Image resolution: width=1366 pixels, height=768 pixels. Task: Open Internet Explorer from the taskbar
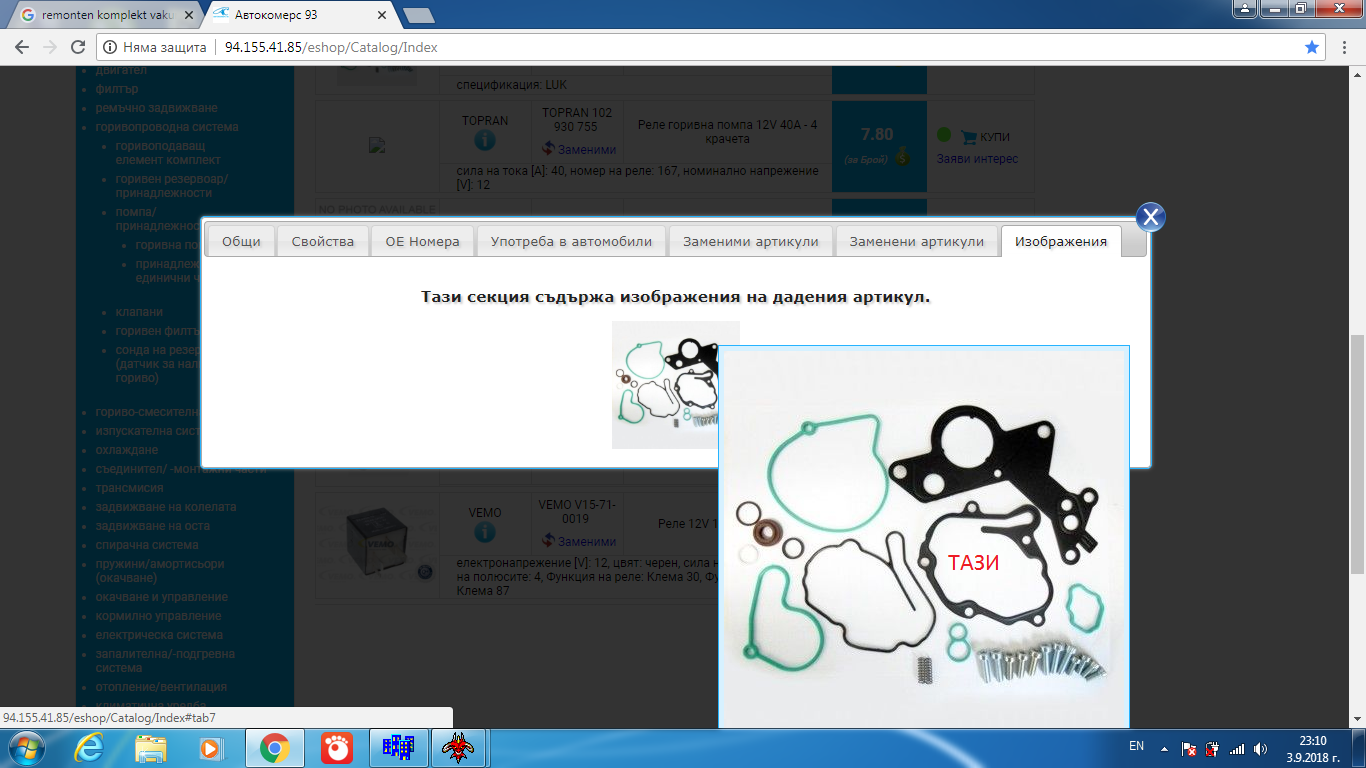[89, 747]
